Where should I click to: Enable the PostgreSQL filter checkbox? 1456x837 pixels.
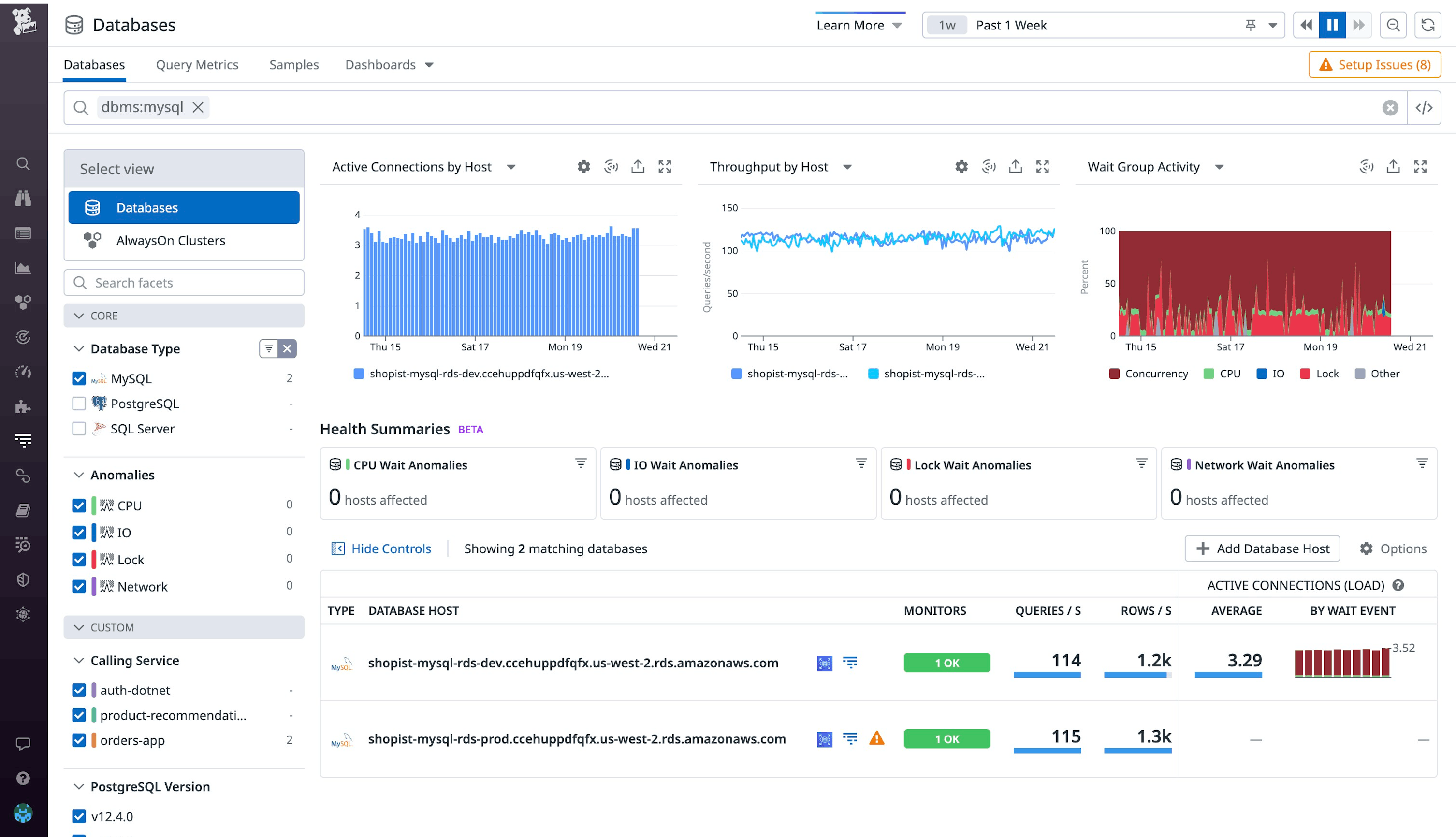pyautogui.click(x=79, y=403)
